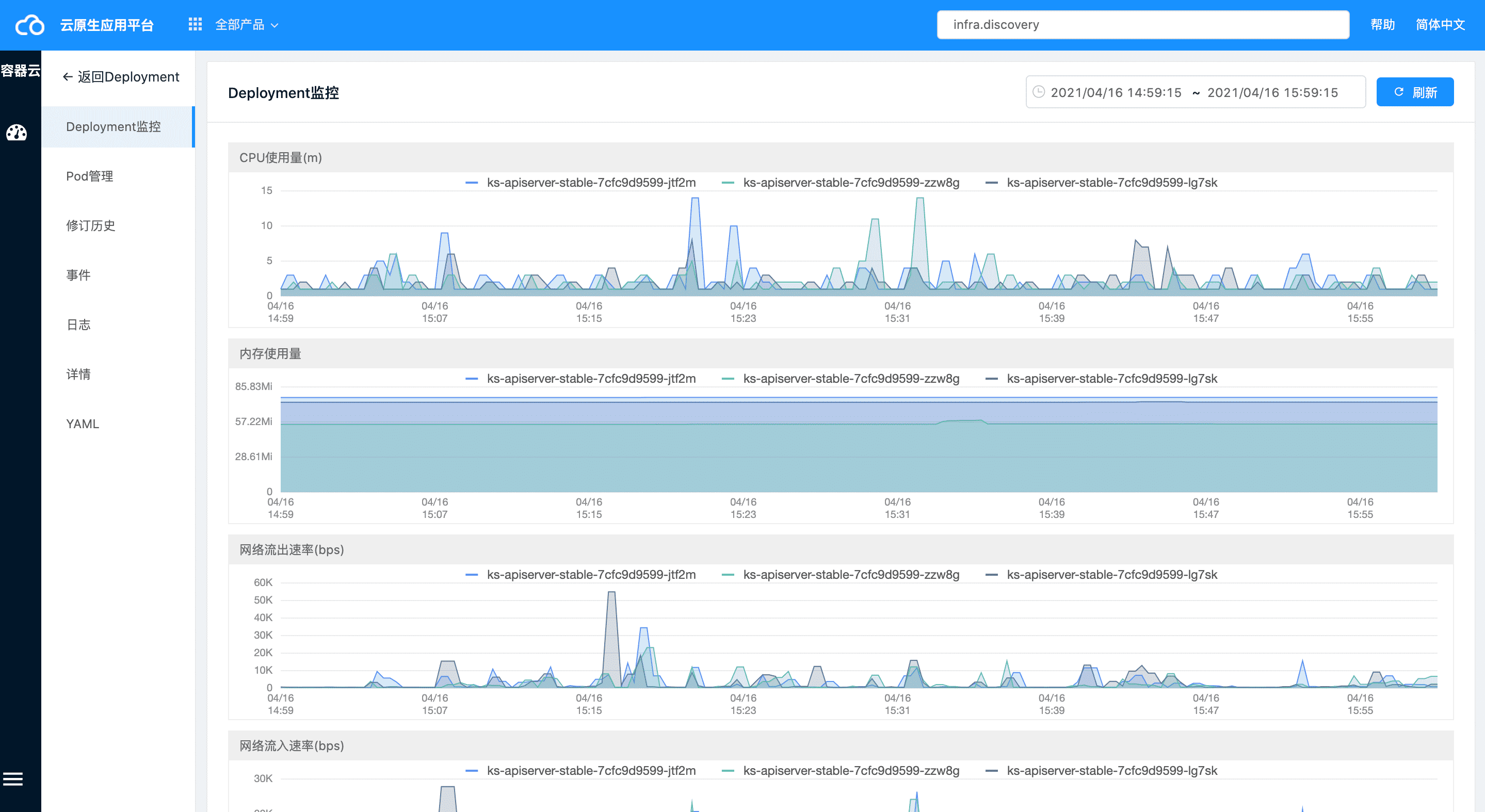Set the end time 2021/04/16 15:59:15
This screenshot has width=1485, height=812.
1272,93
